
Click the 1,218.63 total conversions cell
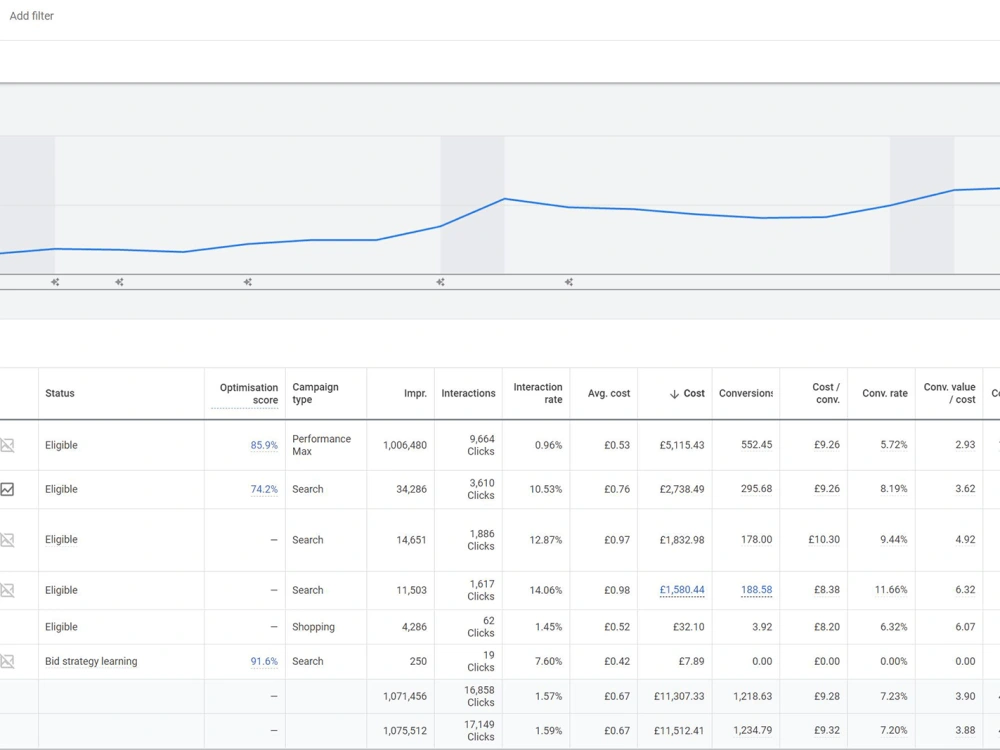pyautogui.click(x=753, y=696)
